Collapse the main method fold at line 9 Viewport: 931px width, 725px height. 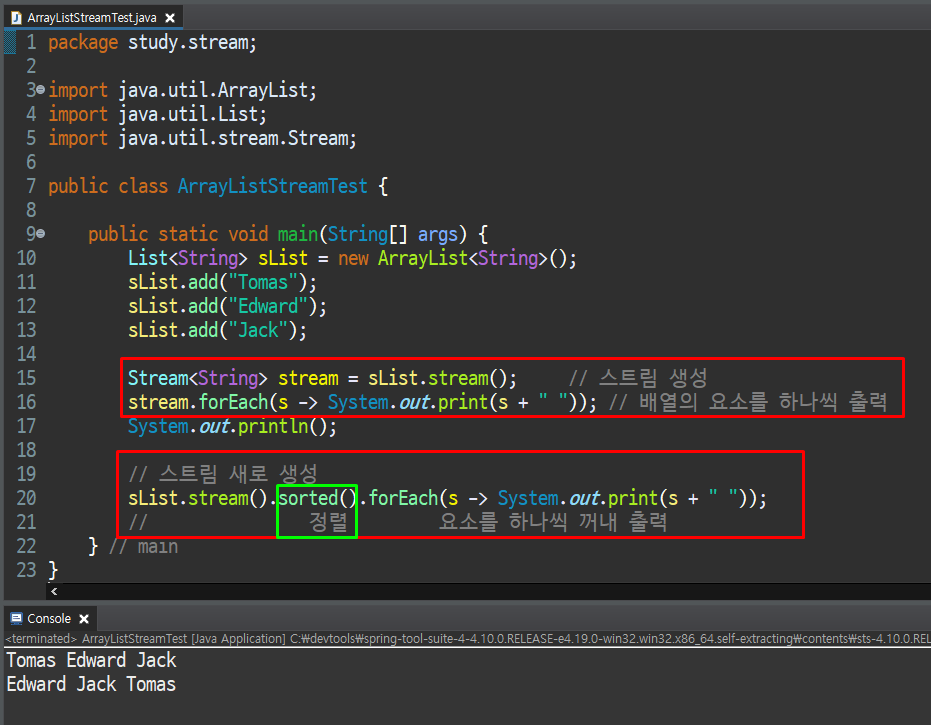click(x=40, y=234)
